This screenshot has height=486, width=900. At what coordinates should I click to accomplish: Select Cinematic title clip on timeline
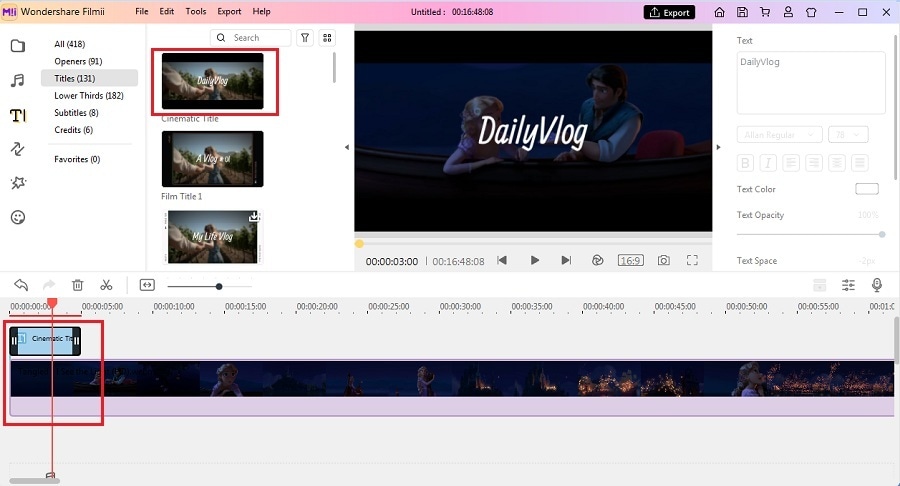pos(45,341)
